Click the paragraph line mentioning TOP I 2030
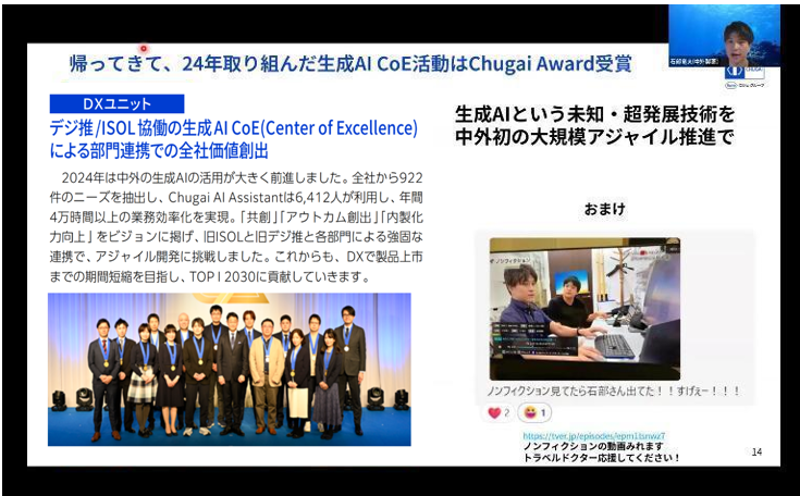Screen dimensions: 800x496 (x=210, y=277)
